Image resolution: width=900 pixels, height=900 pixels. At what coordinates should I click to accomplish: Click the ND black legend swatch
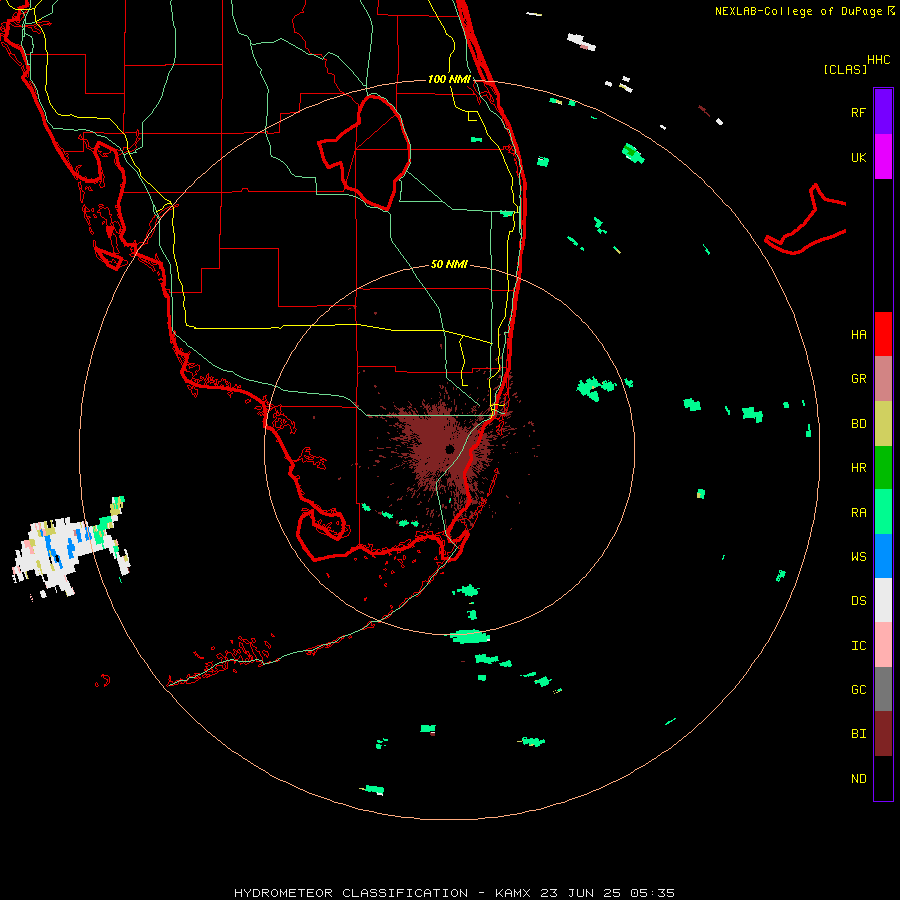coord(883,778)
